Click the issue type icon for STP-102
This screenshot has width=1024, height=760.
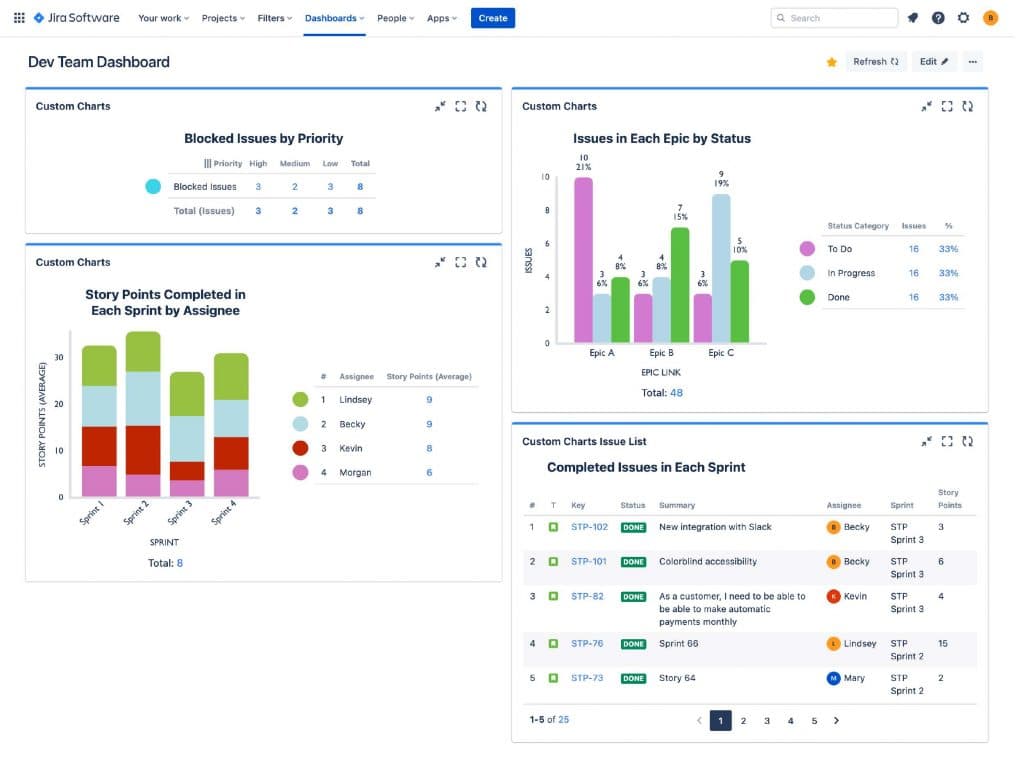pos(553,527)
